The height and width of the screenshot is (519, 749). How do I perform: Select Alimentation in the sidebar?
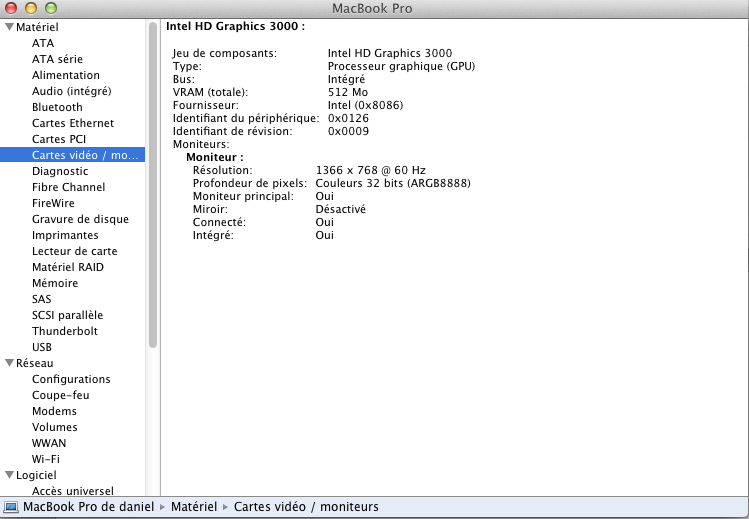click(66, 75)
